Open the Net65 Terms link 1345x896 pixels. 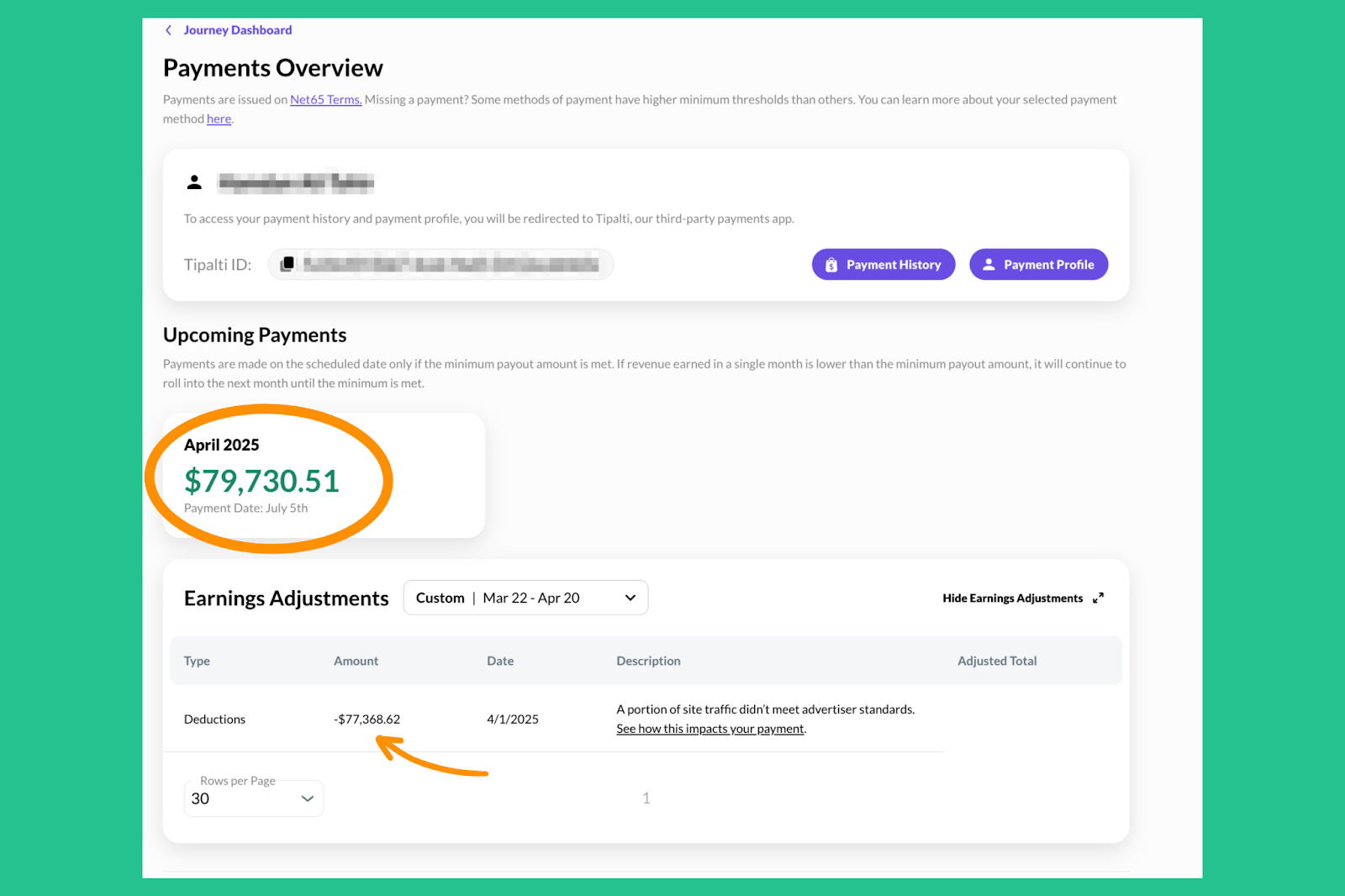325,100
